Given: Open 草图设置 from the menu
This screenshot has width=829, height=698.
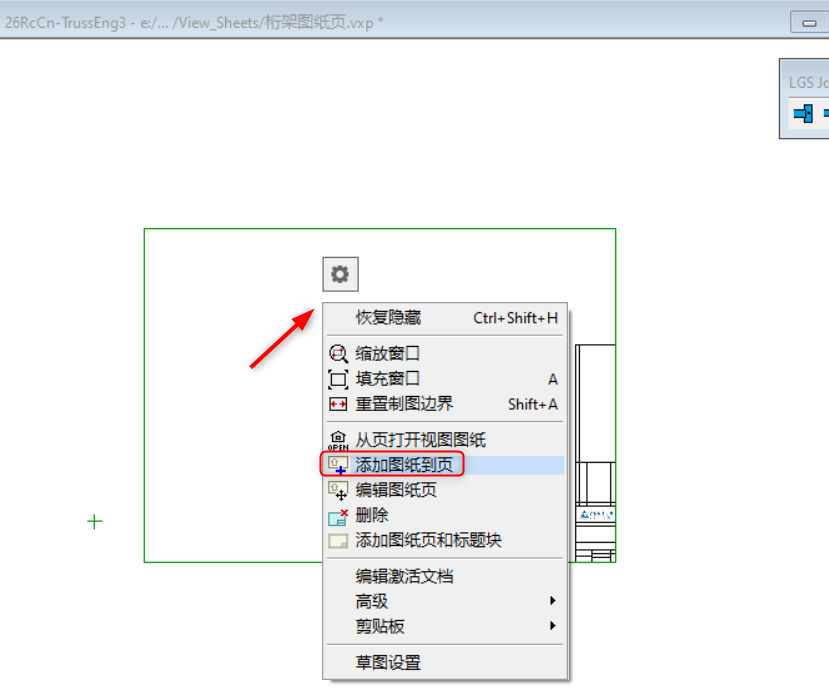Looking at the screenshot, I should (x=445, y=662).
